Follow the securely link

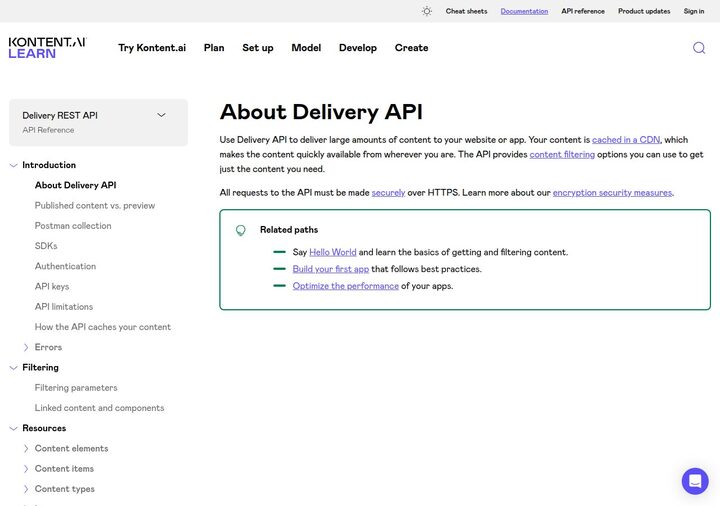(388, 193)
